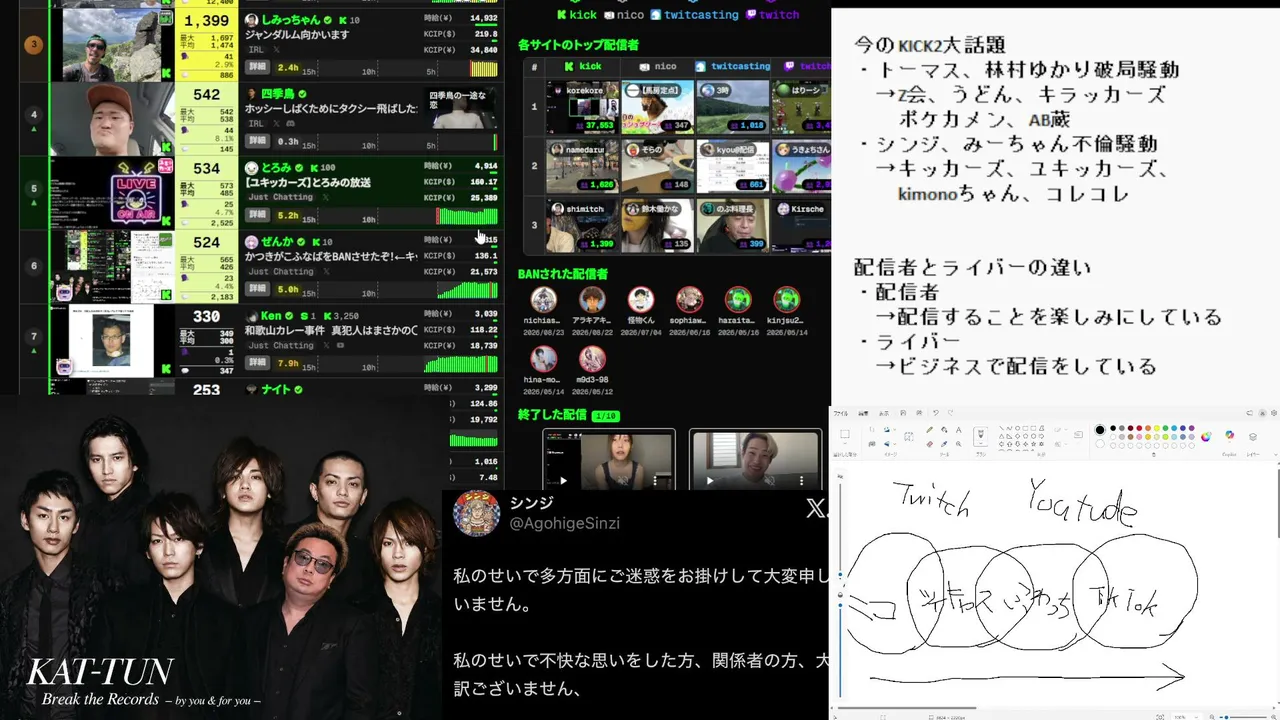Click the banned streamer 怪物くん avatar
This screenshot has width=1280, height=720.
[640, 300]
